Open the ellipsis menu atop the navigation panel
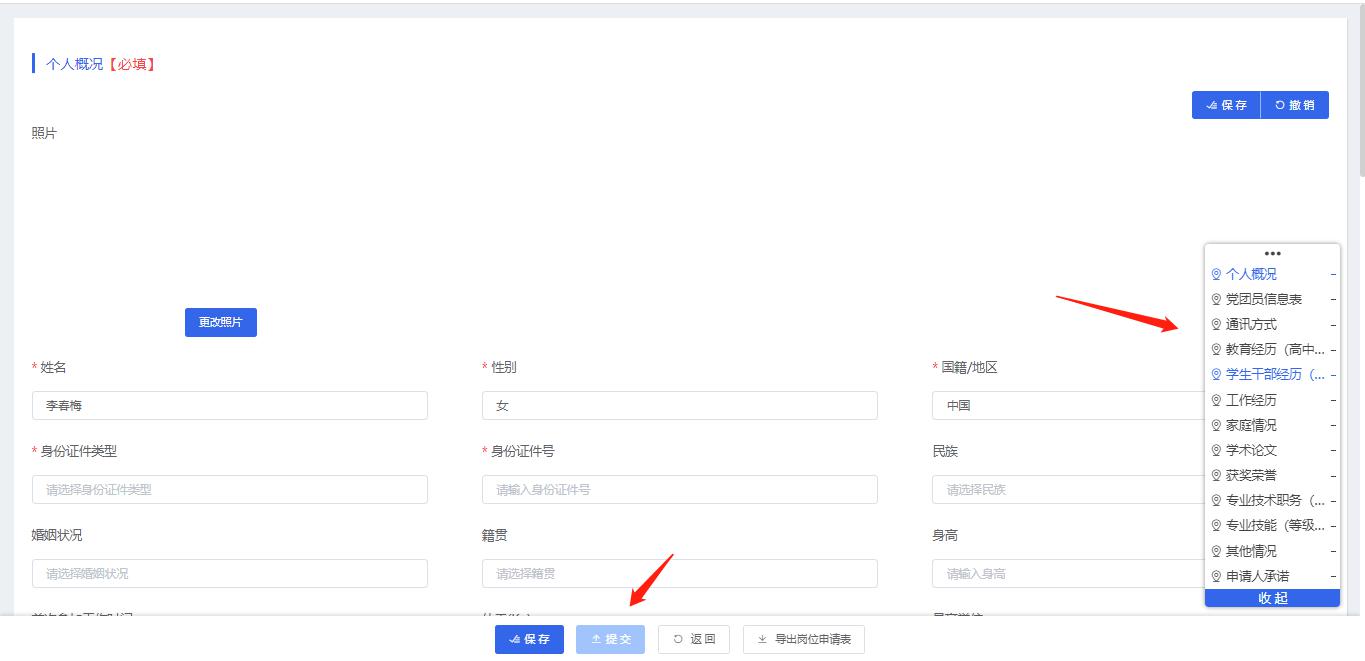Viewport: 1365px width, 661px height. [1271, 253]
